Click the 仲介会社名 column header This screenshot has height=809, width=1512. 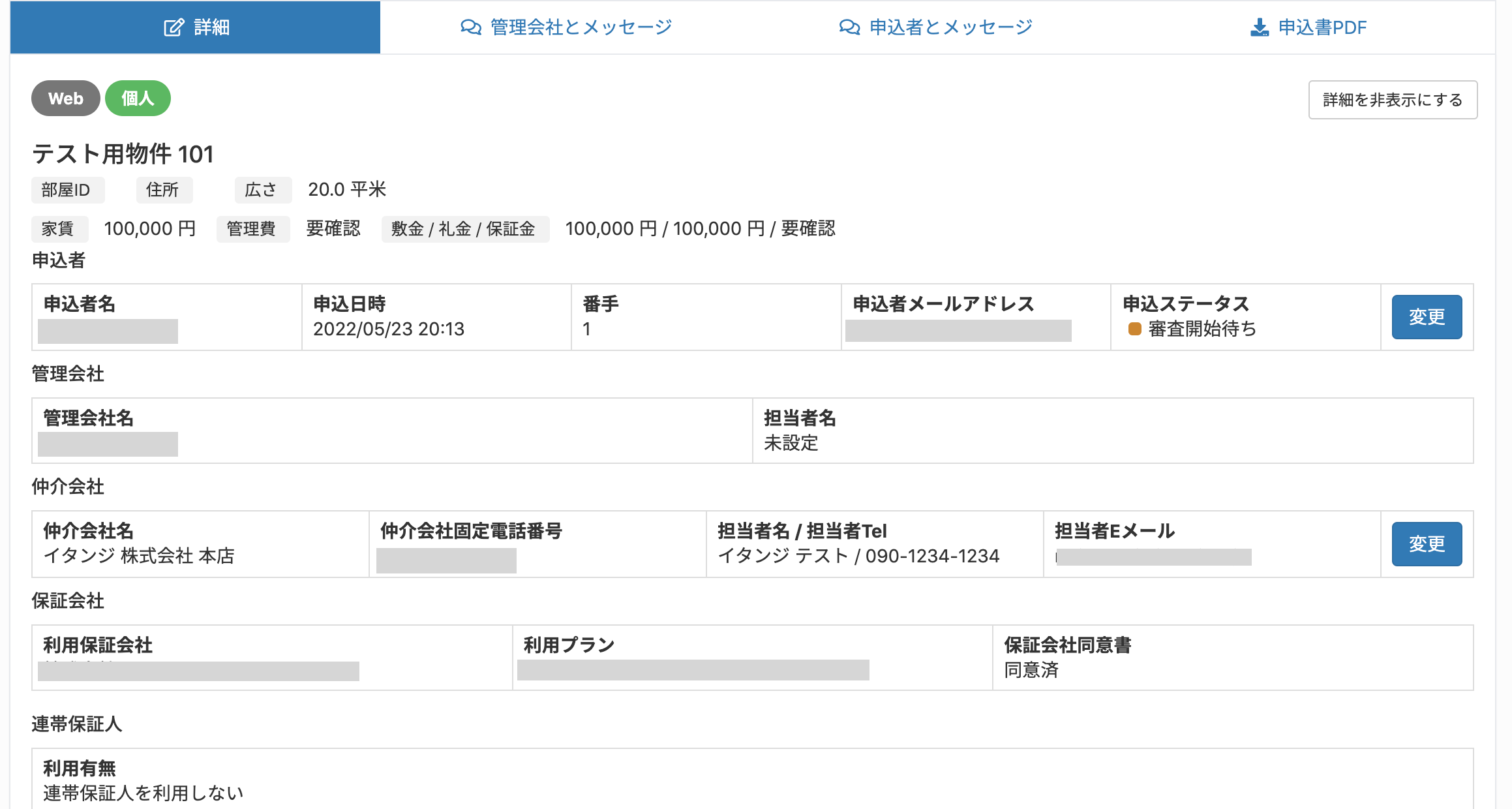click(88, 531)
